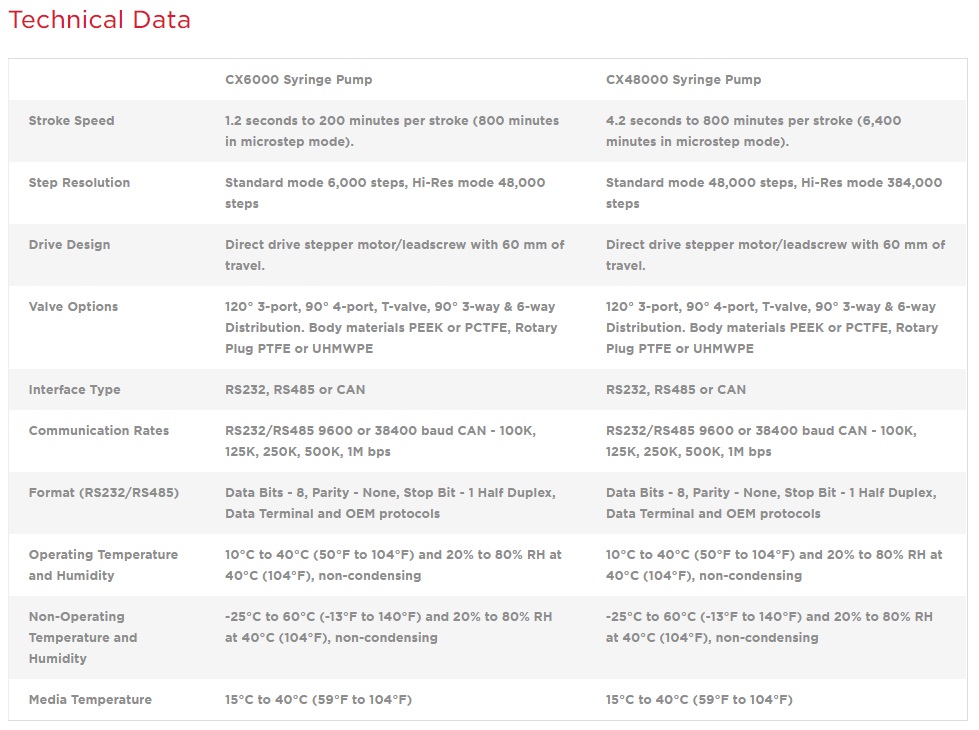Screen dimensions: 979x730
Task: Select the CX48000 Syringe Pump column header
Action: (x=683, y=80)
